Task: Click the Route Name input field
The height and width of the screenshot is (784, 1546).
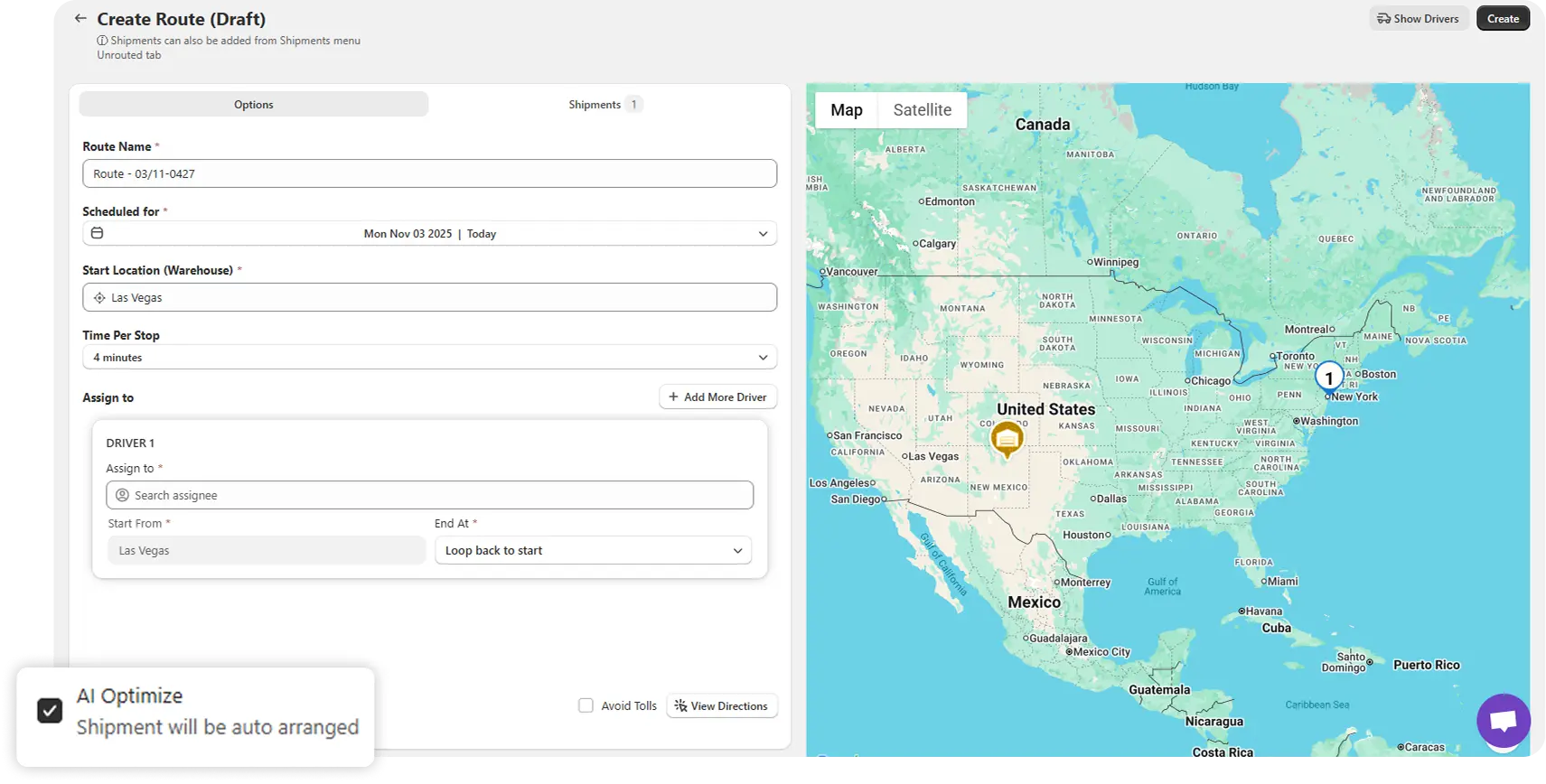Action: pos(429,173)
